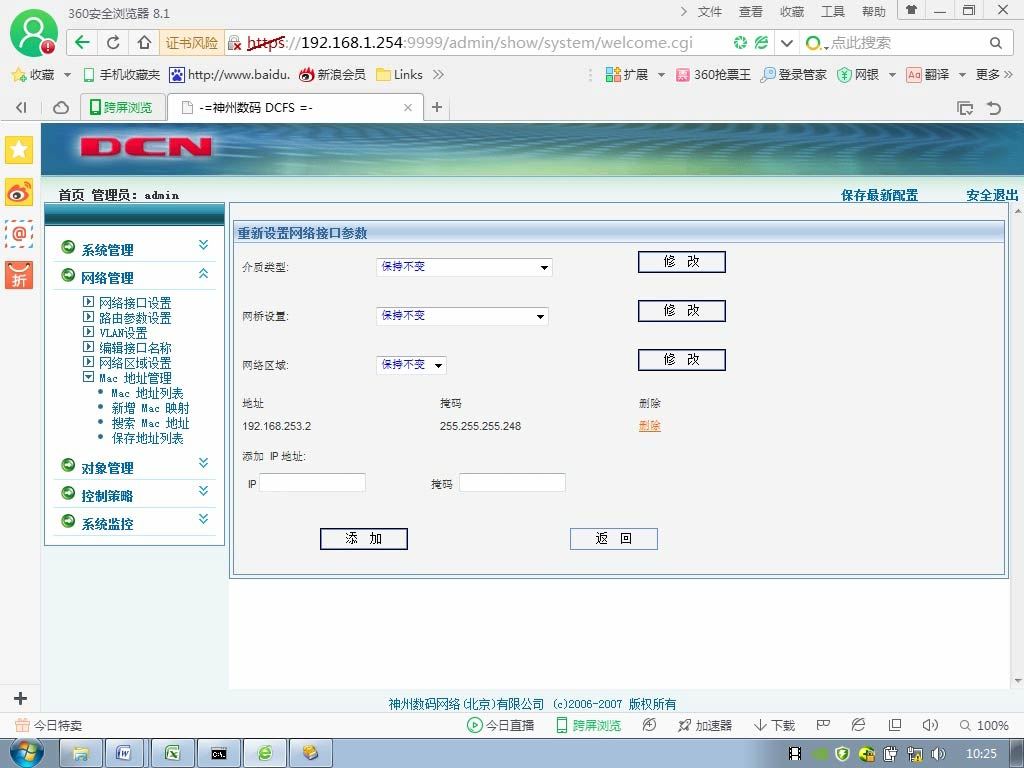The image size is (1024, 768).
Task: Click the cloud sync icon near tabs
Action: coord(61,107)
